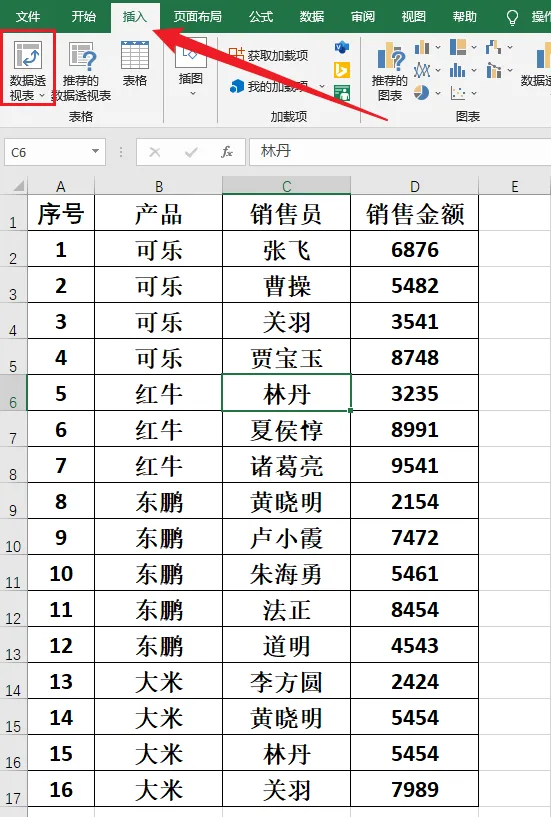Switch to the Home (开始) tab

(83, 17)
